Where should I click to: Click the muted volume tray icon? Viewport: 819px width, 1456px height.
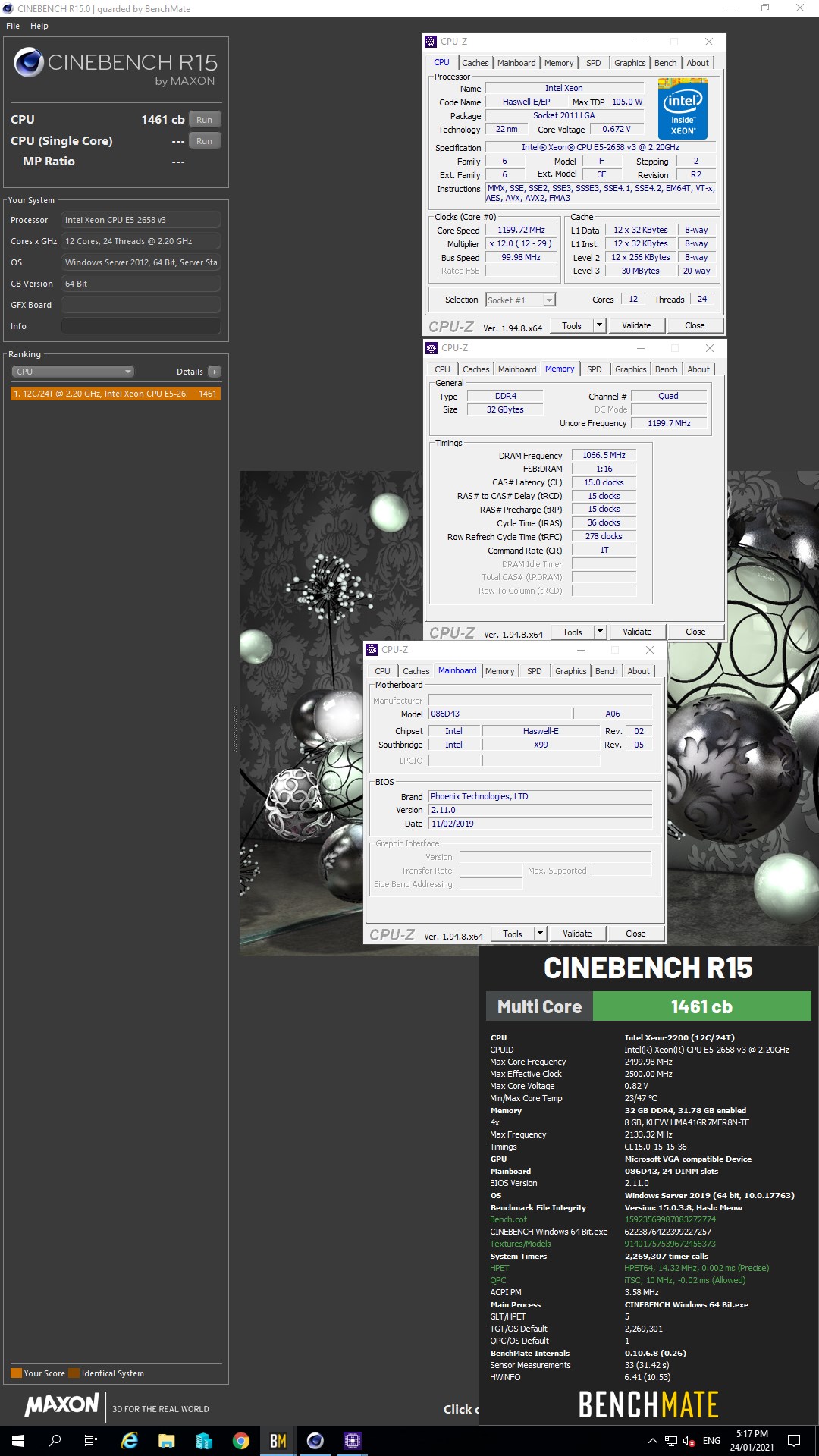click(x=689, y=1441)
